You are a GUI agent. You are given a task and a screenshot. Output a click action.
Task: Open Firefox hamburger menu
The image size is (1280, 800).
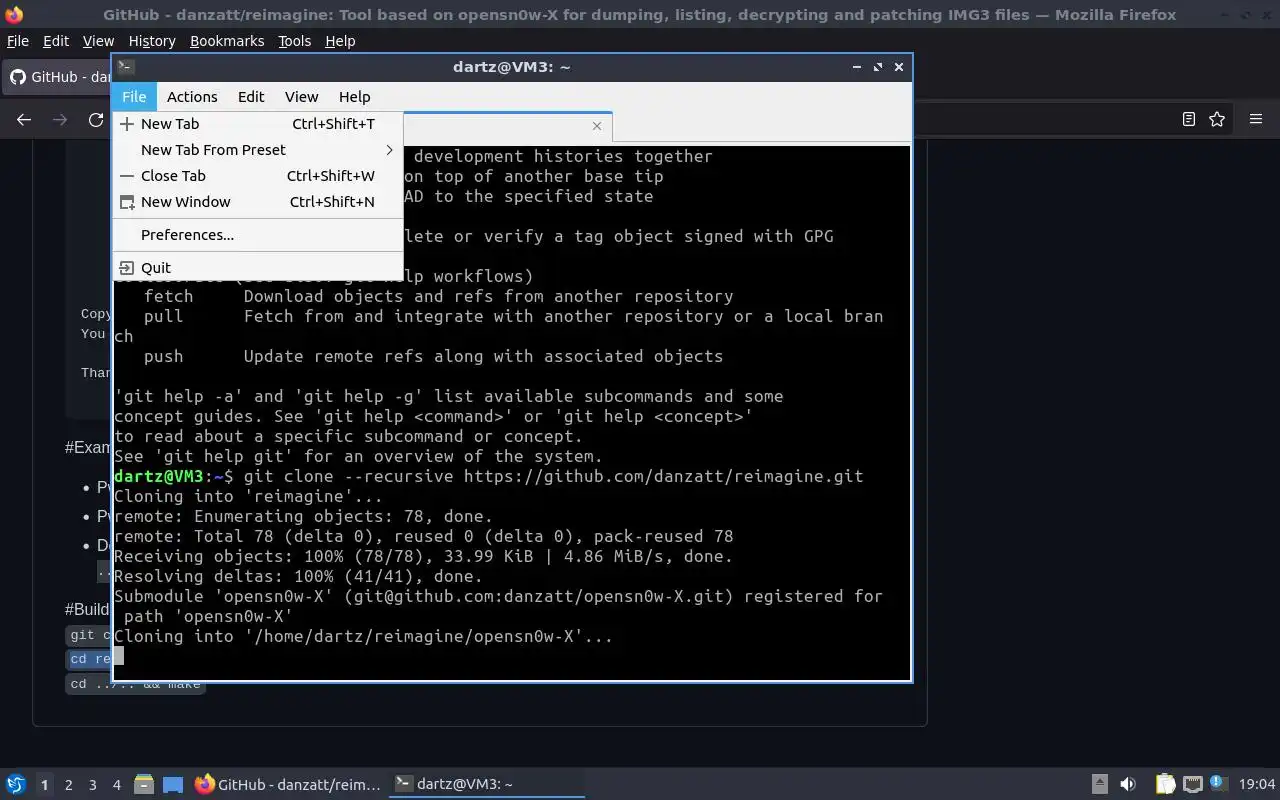[1256, 119]
